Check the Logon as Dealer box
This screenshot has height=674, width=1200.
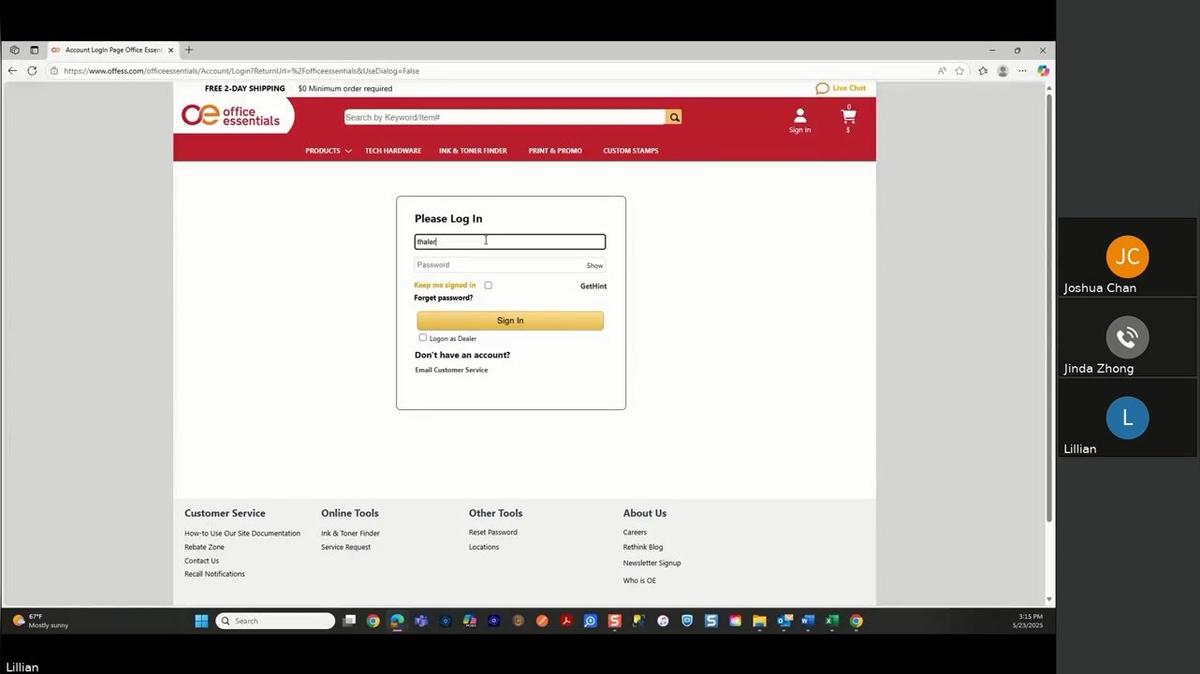pyautogui.click(x=423, y=338)
